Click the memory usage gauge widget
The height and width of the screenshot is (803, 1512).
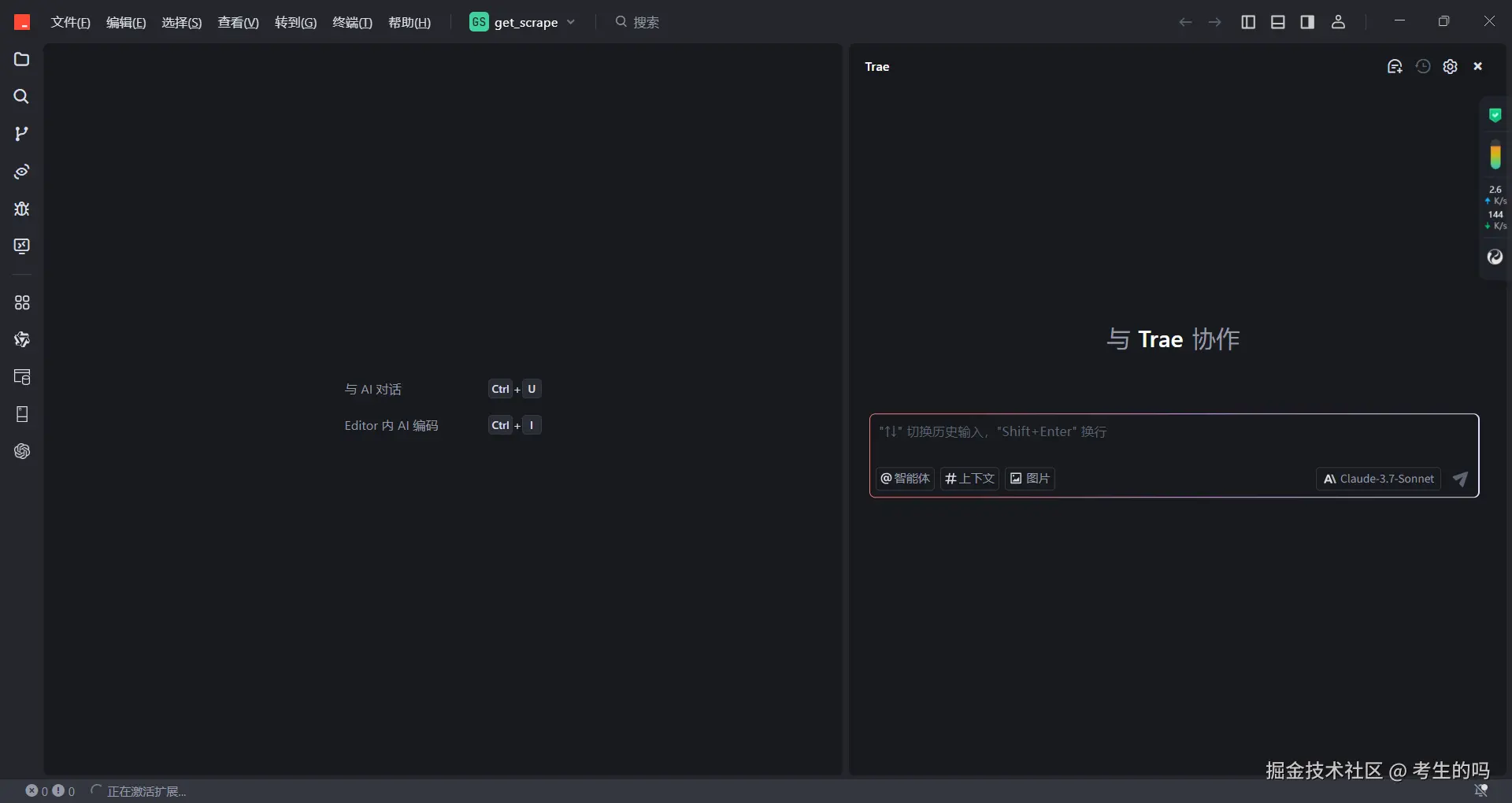point(1495,154)
